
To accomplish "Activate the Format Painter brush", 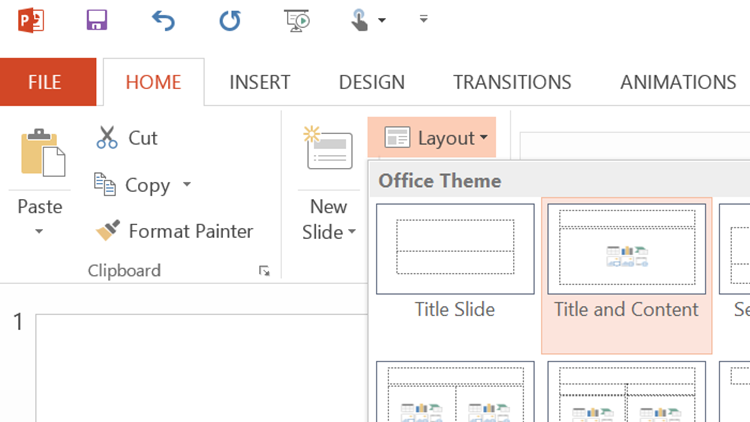I will (174, 231).
